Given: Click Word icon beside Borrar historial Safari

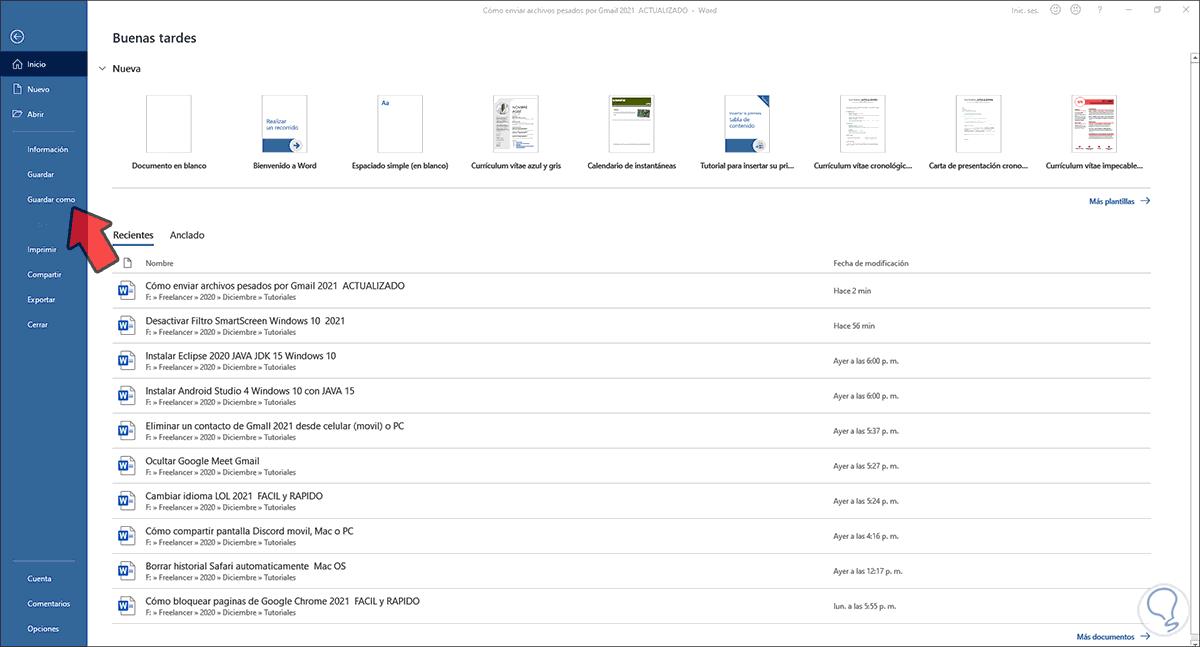Looking at the screenshot, I should (x=126, y=571).
